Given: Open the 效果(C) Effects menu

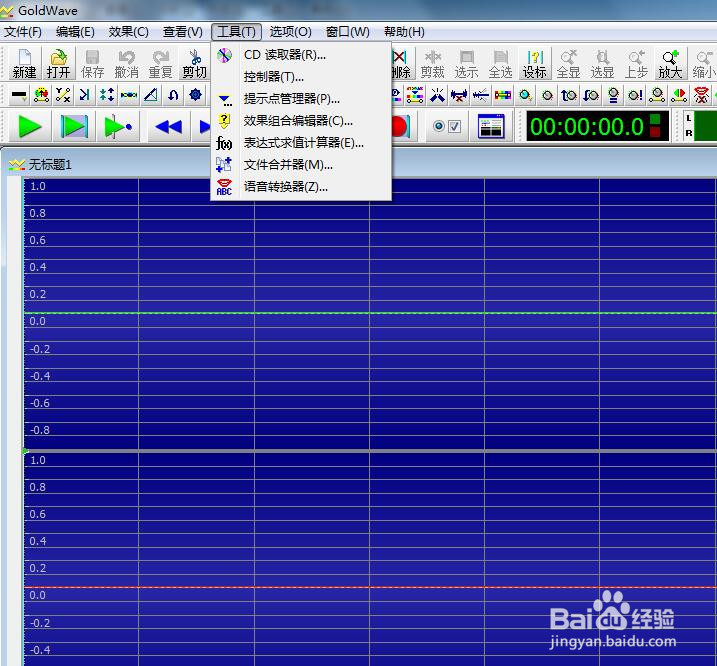Looking at the screenshot, I should coord(128,32).
